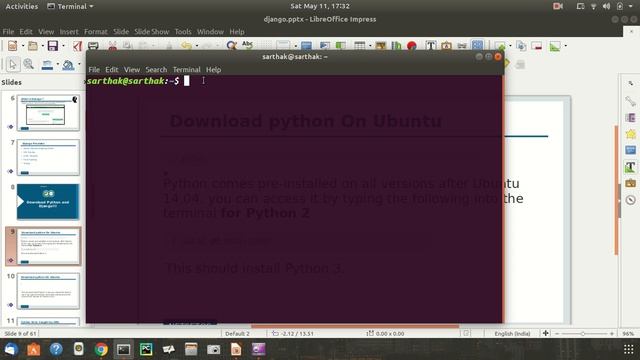This screenshot has width=640, height=360.
Task: Click Insert Text Box T icon
Action: tap(431, 46)
